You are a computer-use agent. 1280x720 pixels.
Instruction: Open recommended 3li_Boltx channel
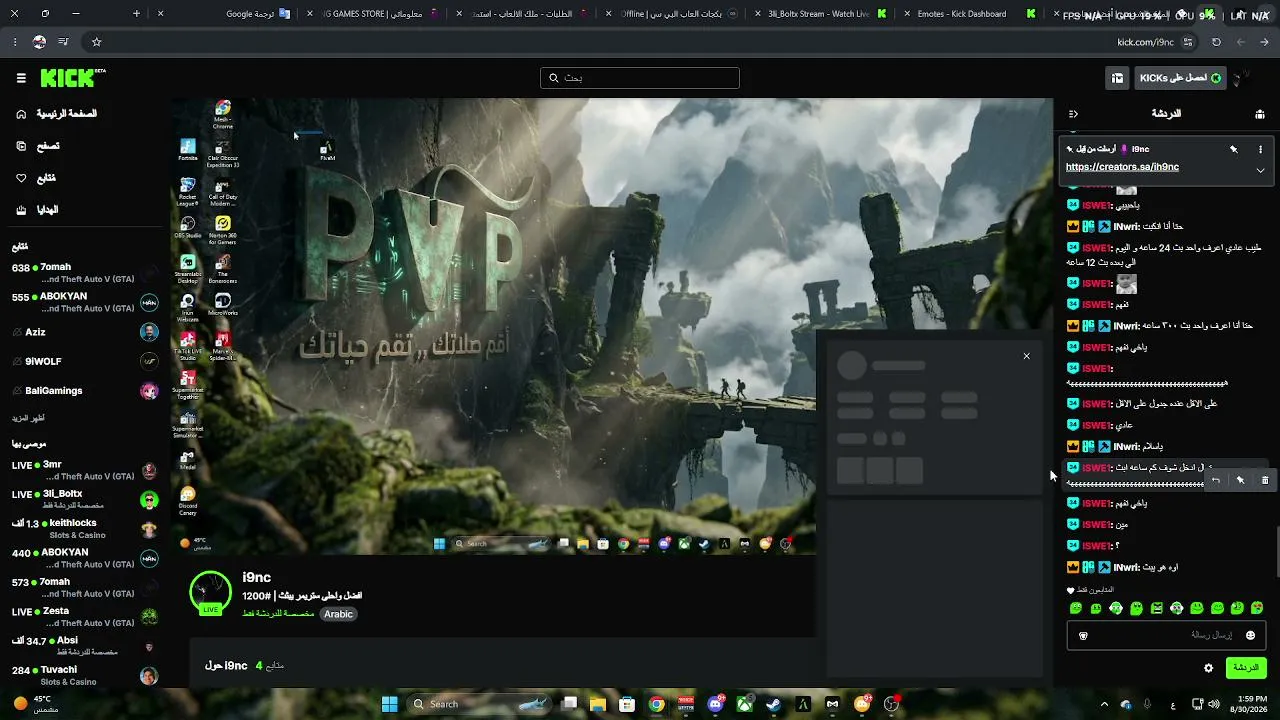point(85,499)
